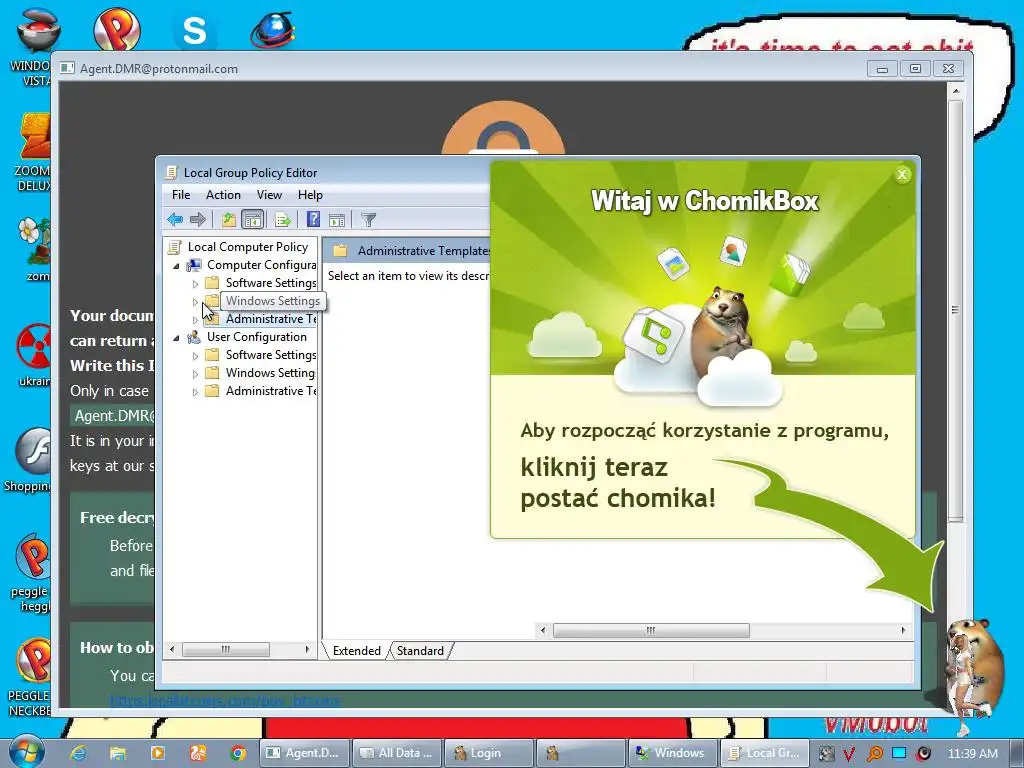
Task: Click vertical scrollbar thumb in Agent.DMR window
Action: click(955, 310)
